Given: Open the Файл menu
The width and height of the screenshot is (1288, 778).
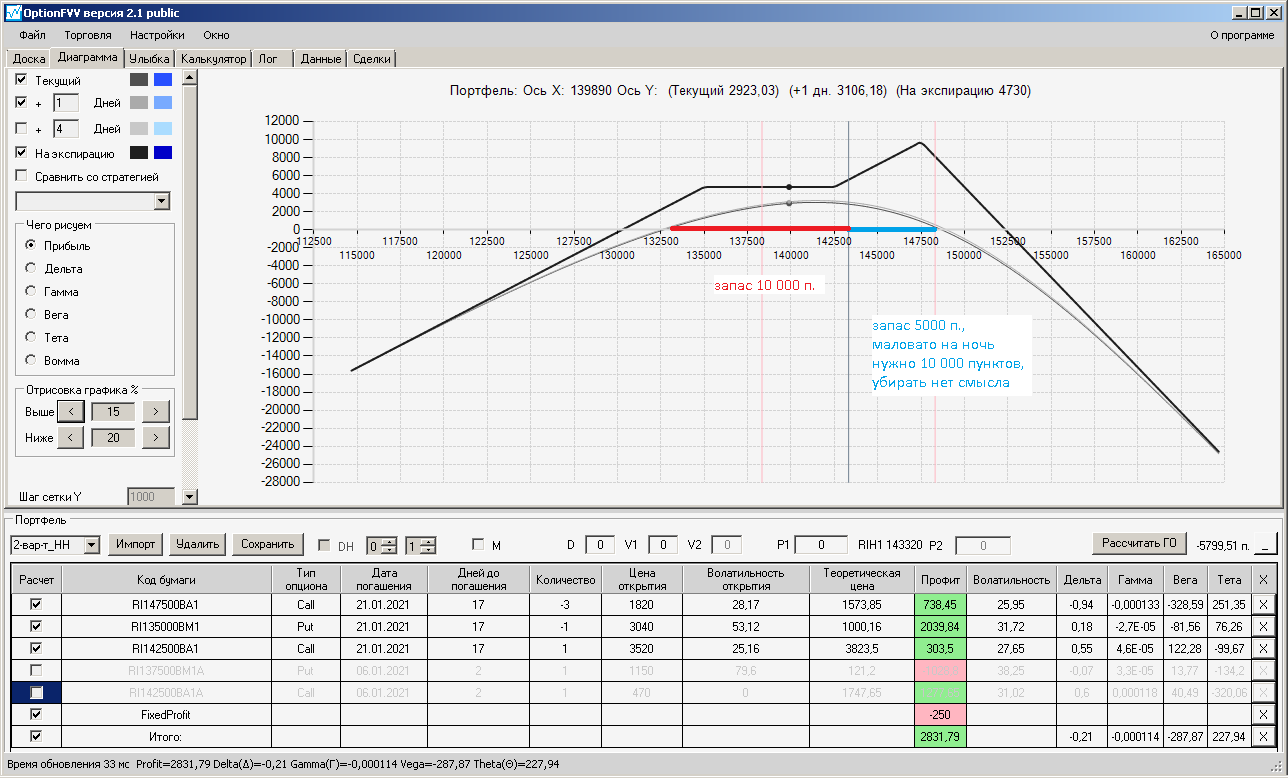Looking at the screenshot, I should pos(32,35).
